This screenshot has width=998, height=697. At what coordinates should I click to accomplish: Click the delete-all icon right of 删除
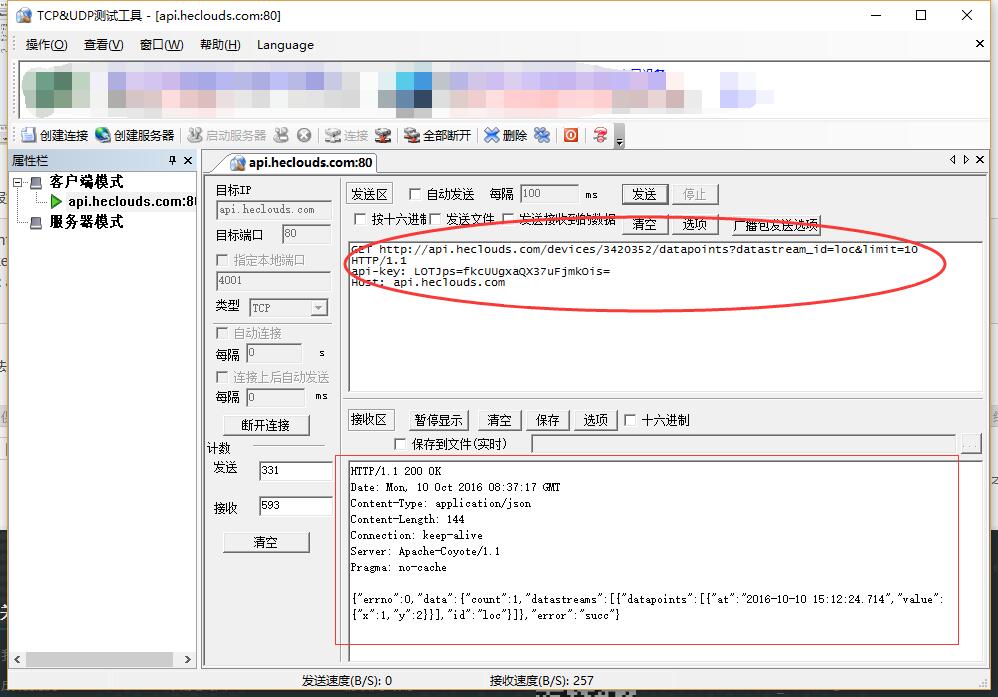point(542,135)
